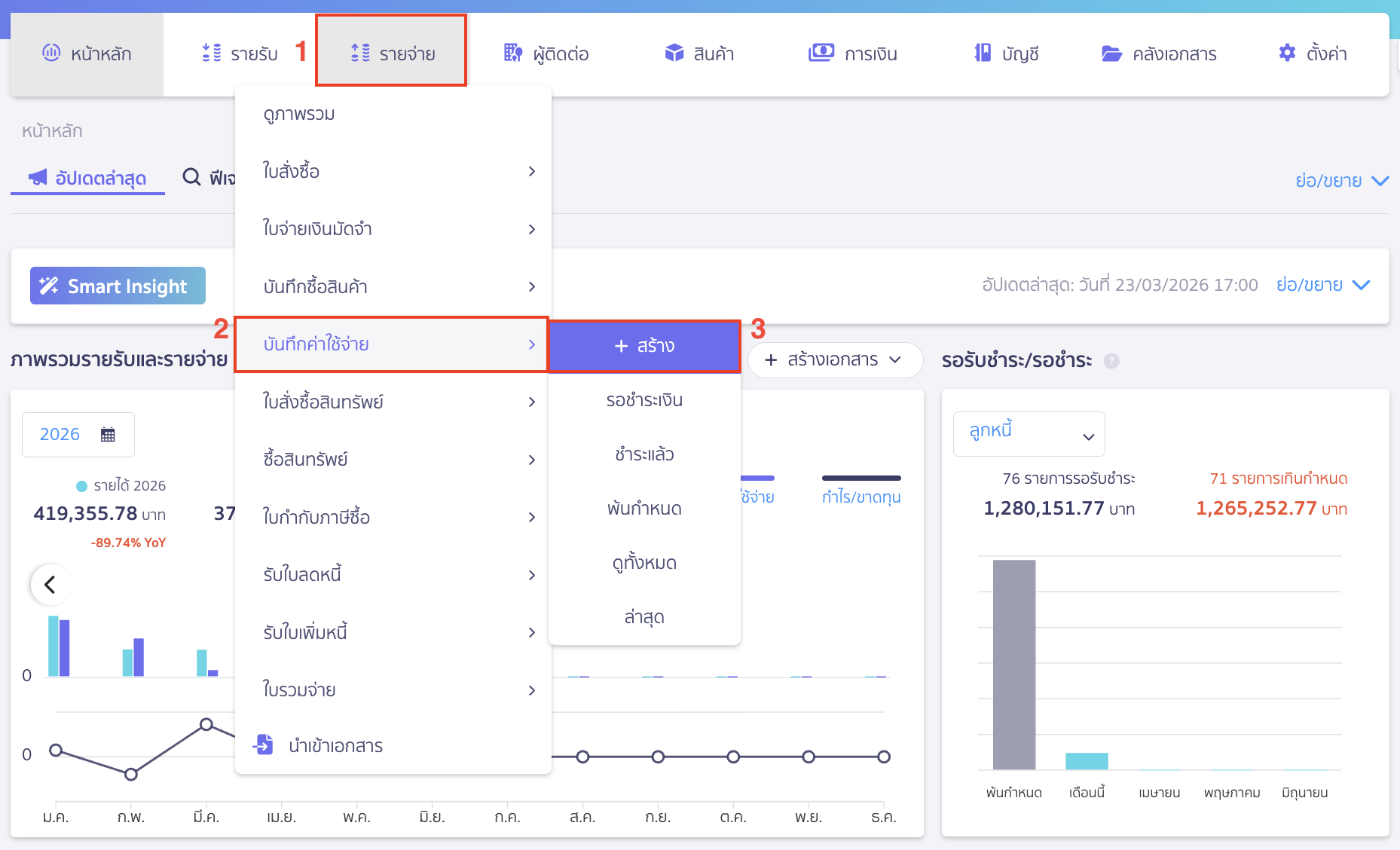Click the นำเข้าเอกสาร import icon
The width and height of the screenshot is (1400, 850).
point(263,745)
